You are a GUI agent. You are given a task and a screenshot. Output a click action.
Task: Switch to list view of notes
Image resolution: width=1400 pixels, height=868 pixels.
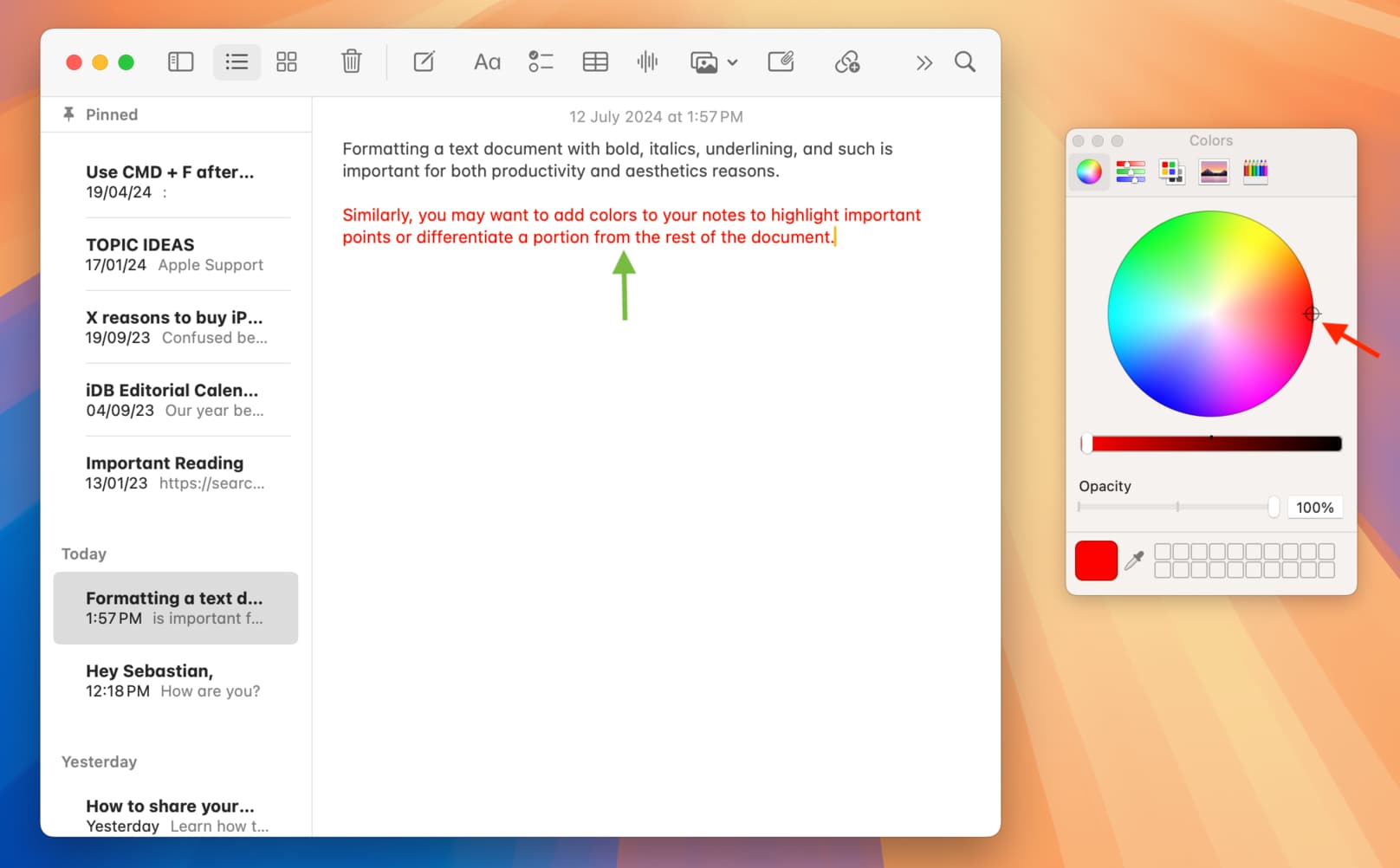pyautogui.click(x=237, y=62)
